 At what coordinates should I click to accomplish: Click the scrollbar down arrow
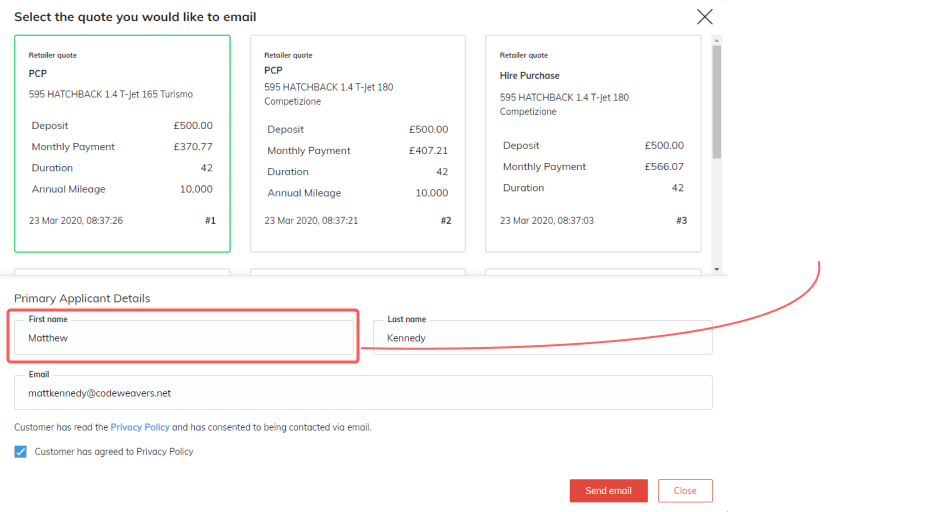[x=716, y=269]
